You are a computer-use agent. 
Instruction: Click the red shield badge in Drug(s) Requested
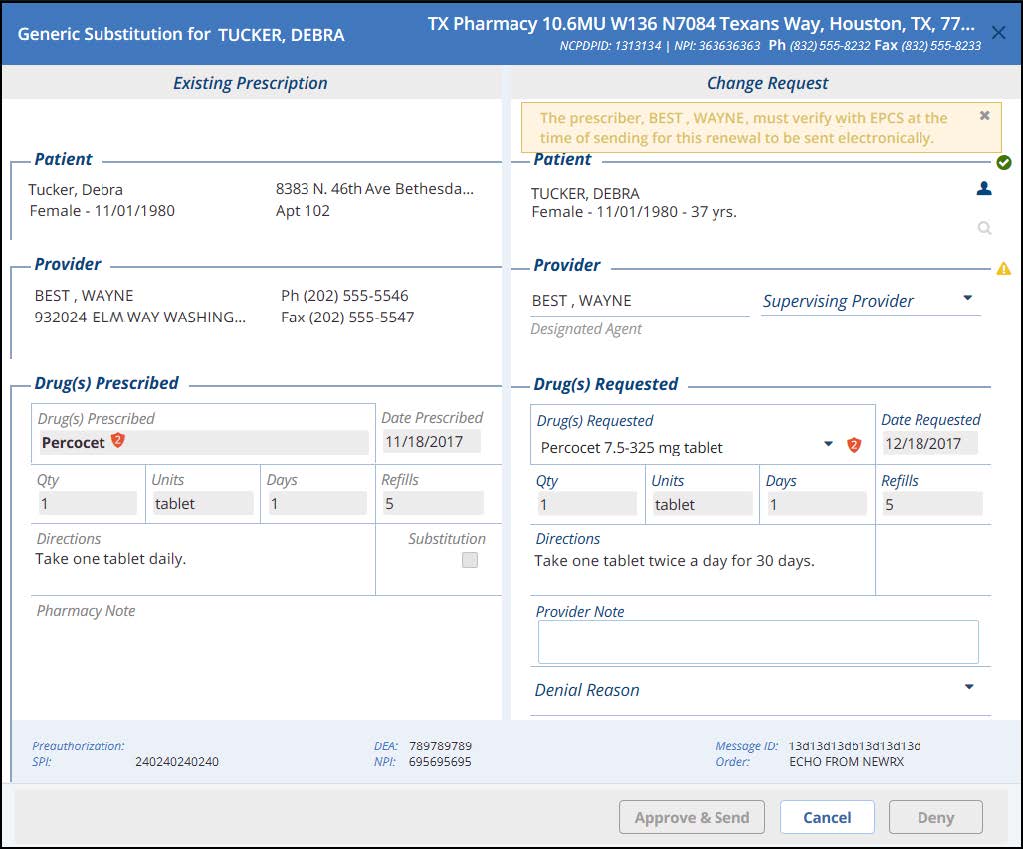point(854,445)
